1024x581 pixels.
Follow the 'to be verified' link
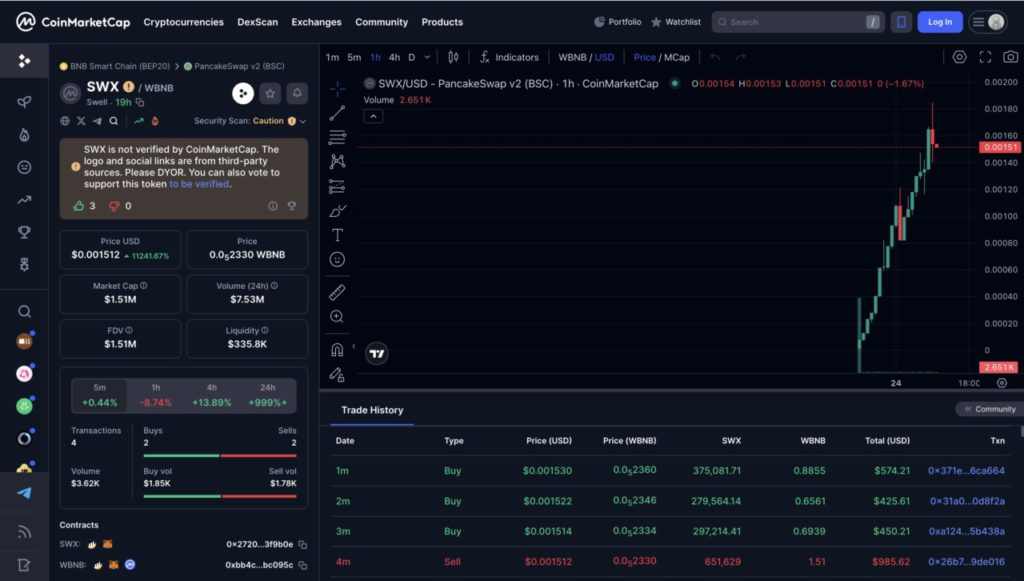(x=199, y=184)
